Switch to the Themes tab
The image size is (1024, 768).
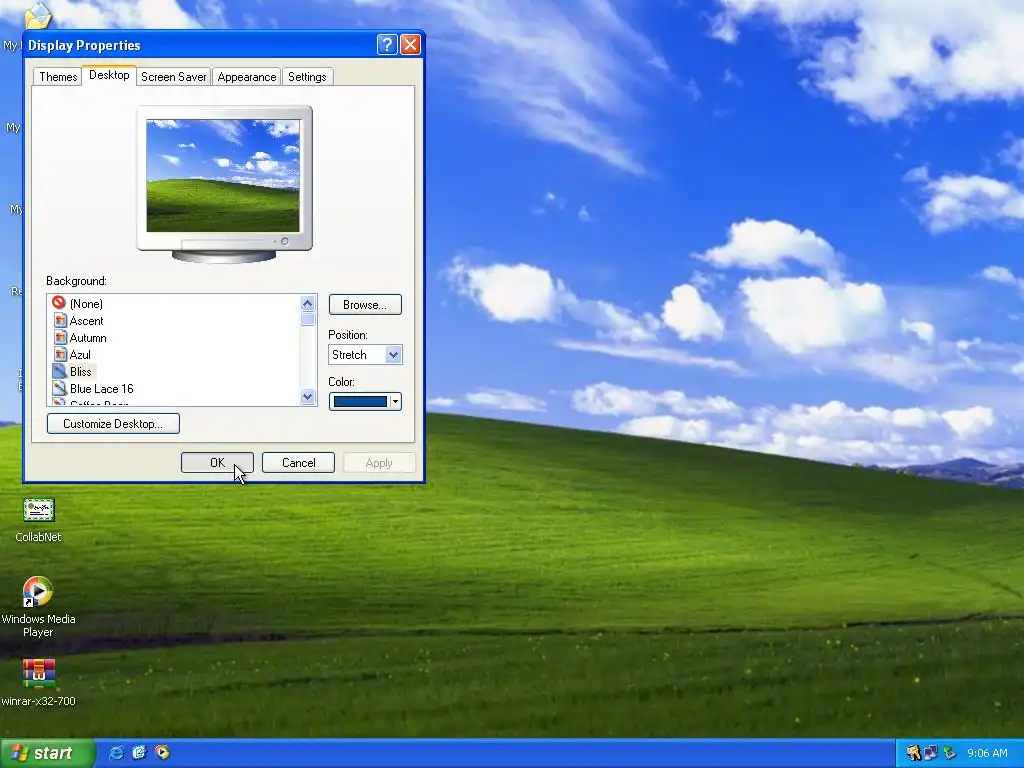tap(58, 76)
